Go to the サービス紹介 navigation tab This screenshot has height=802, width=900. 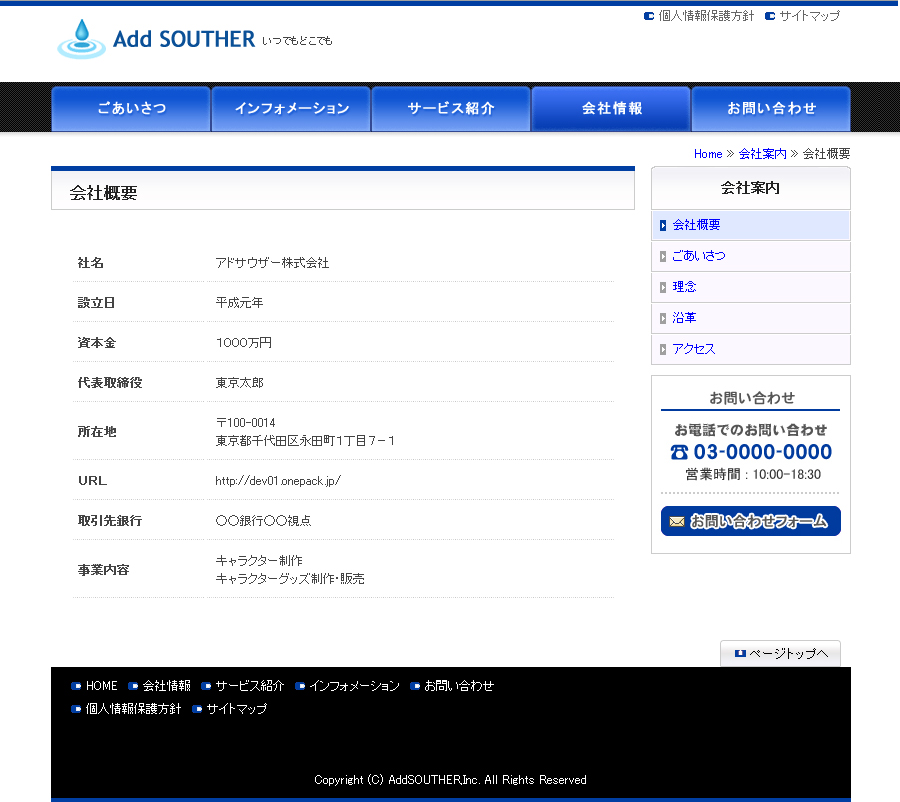451,109
